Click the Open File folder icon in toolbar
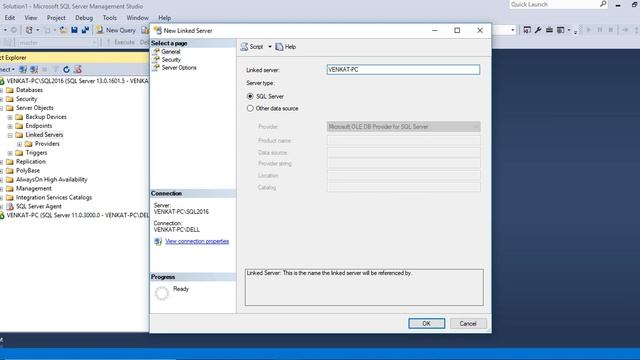The height and width of the screenshot is (360, 640). click(63, 30)
